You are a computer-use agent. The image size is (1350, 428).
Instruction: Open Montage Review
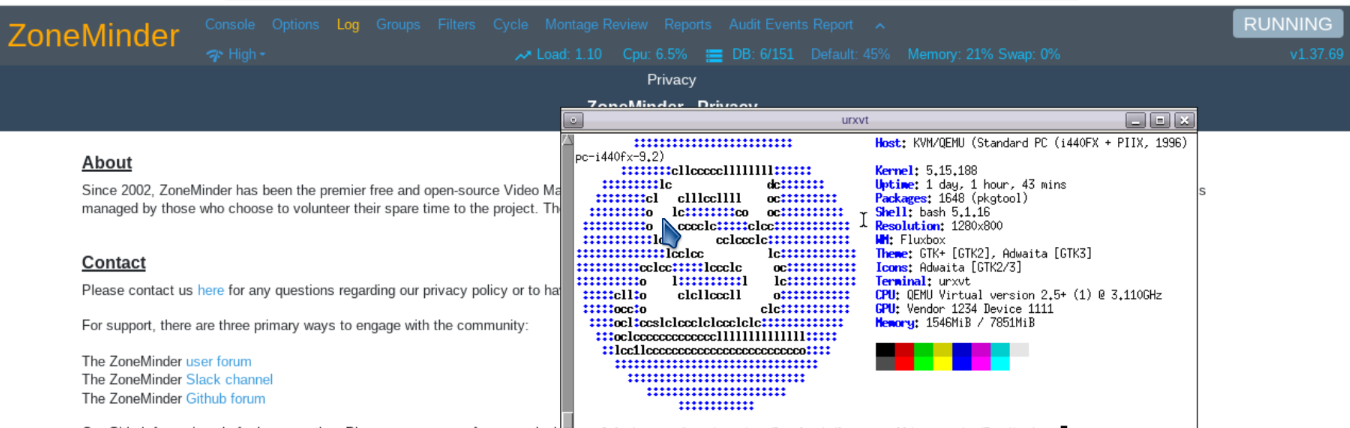pos(596,24)
